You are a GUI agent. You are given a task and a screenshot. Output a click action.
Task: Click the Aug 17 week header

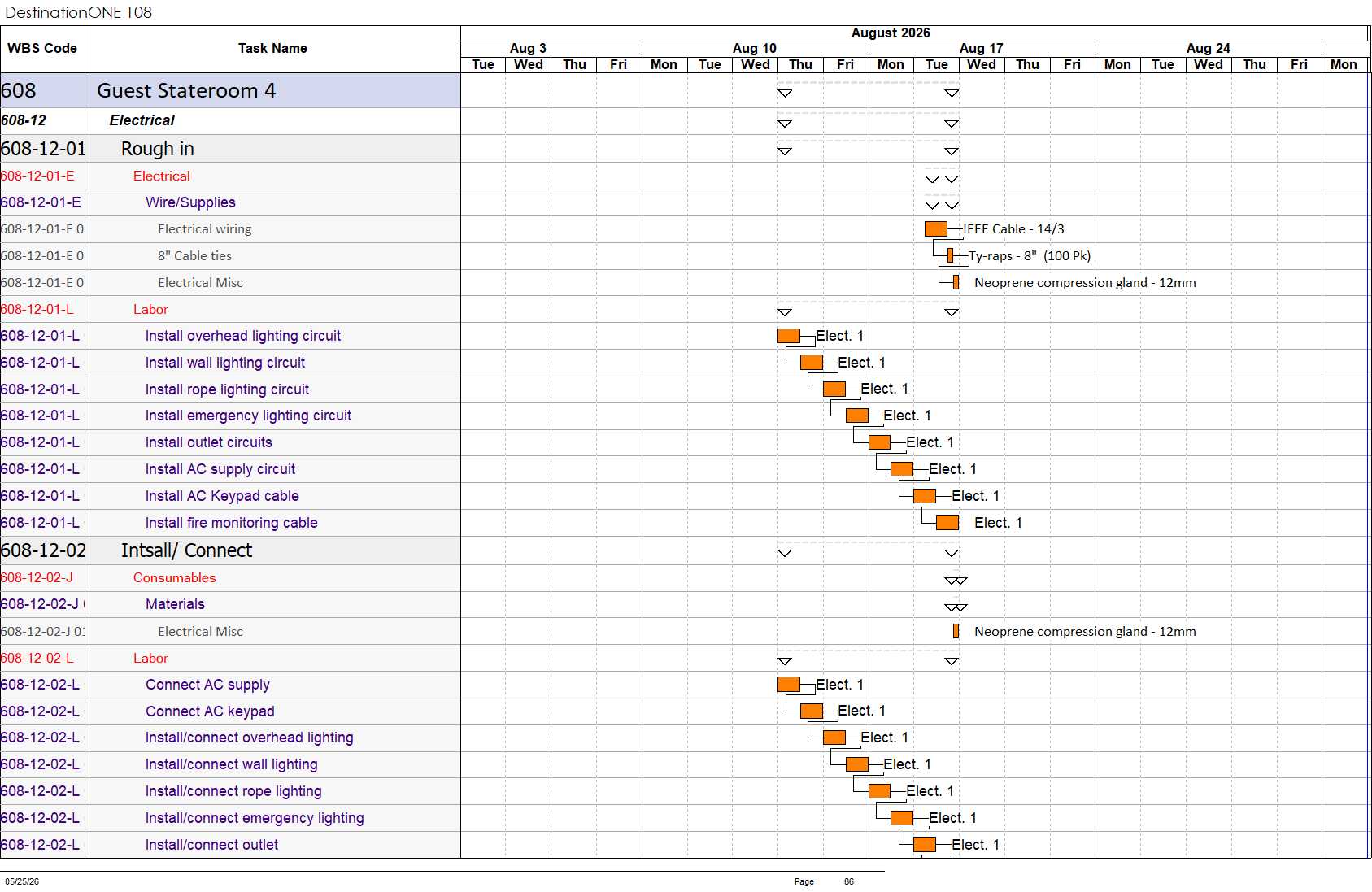pos(982,48)
